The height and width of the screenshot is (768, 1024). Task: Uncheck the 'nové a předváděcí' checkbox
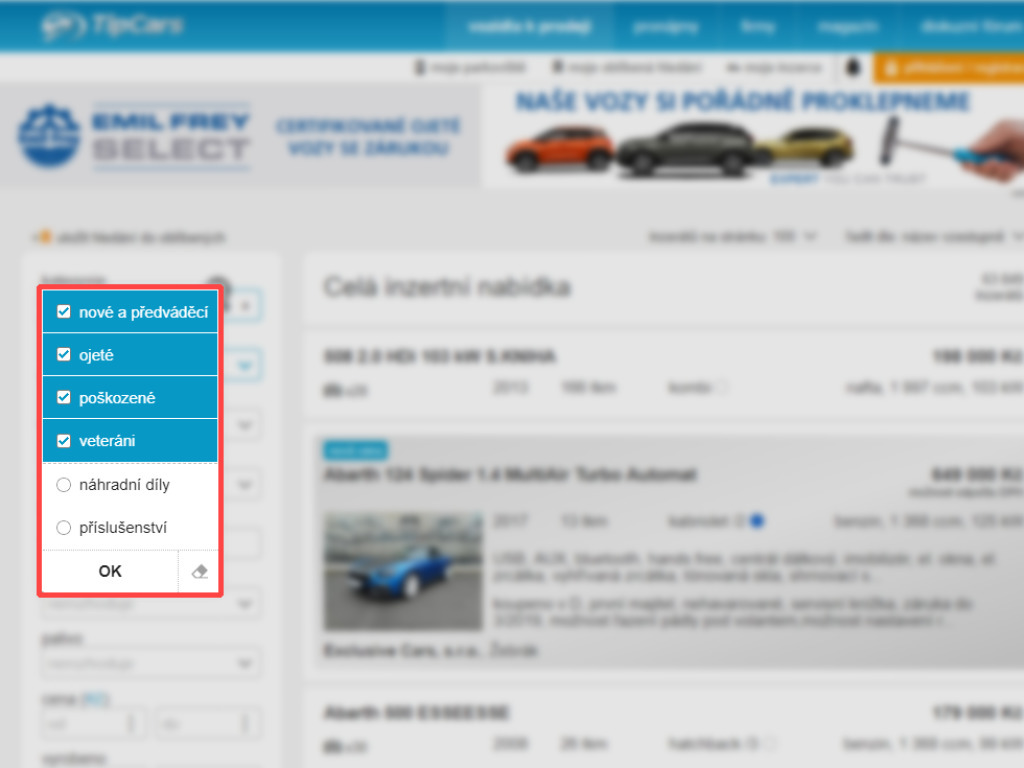tap(64, 312)
